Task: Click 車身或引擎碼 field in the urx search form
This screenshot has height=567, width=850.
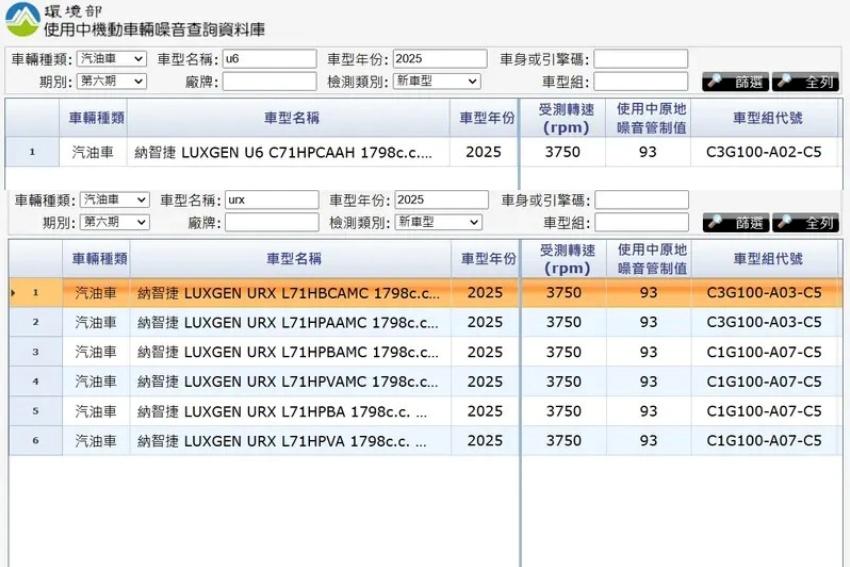Action: (x=642, y=199)
